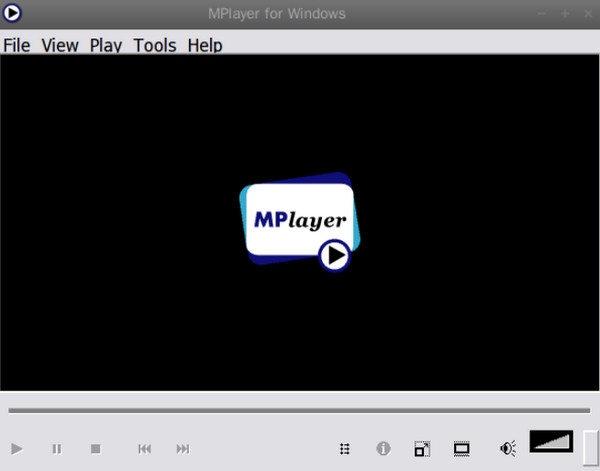
Task: Open the Play menu
Action: point(106,45)
